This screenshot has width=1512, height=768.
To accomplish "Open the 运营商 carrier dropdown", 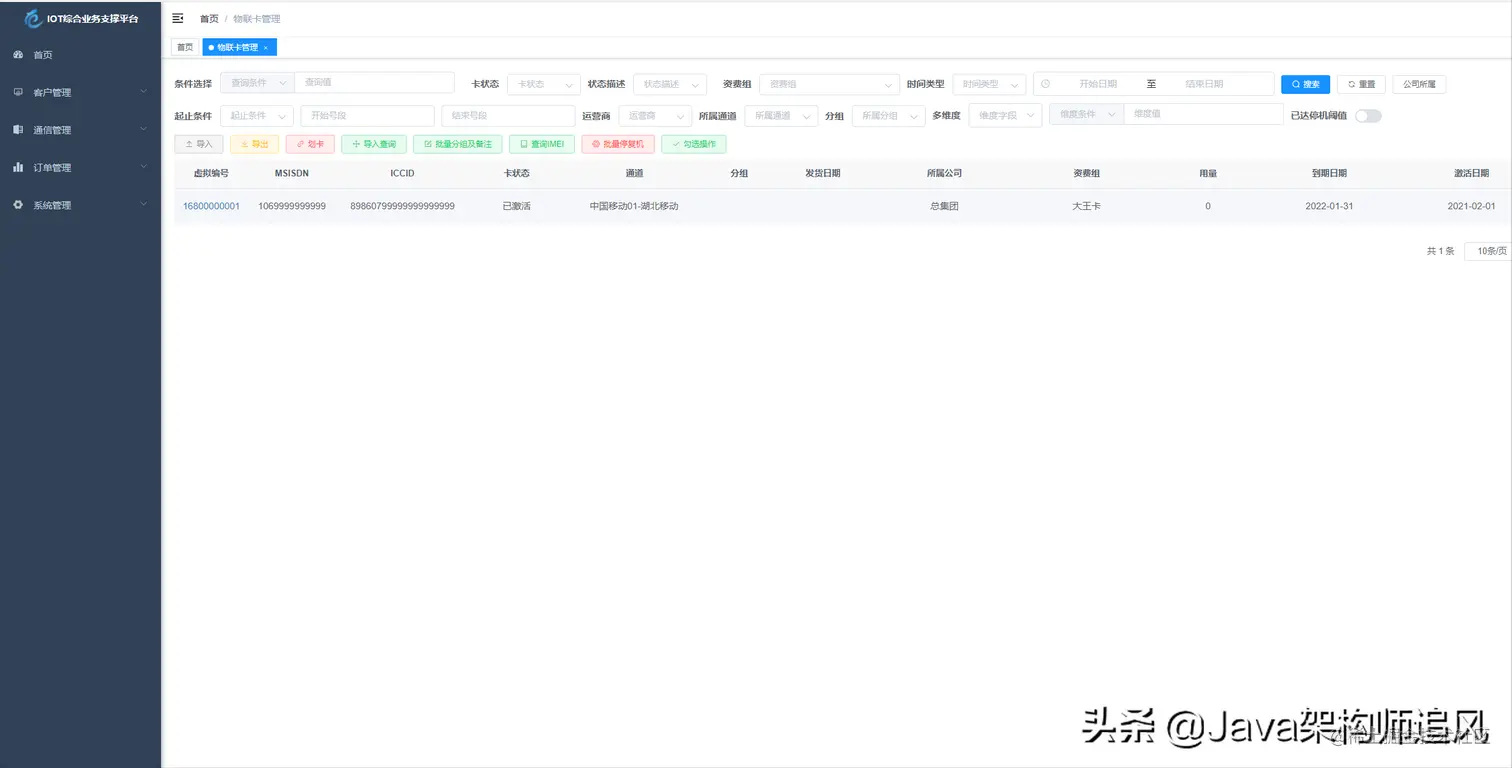I will [x=655, y=116].
